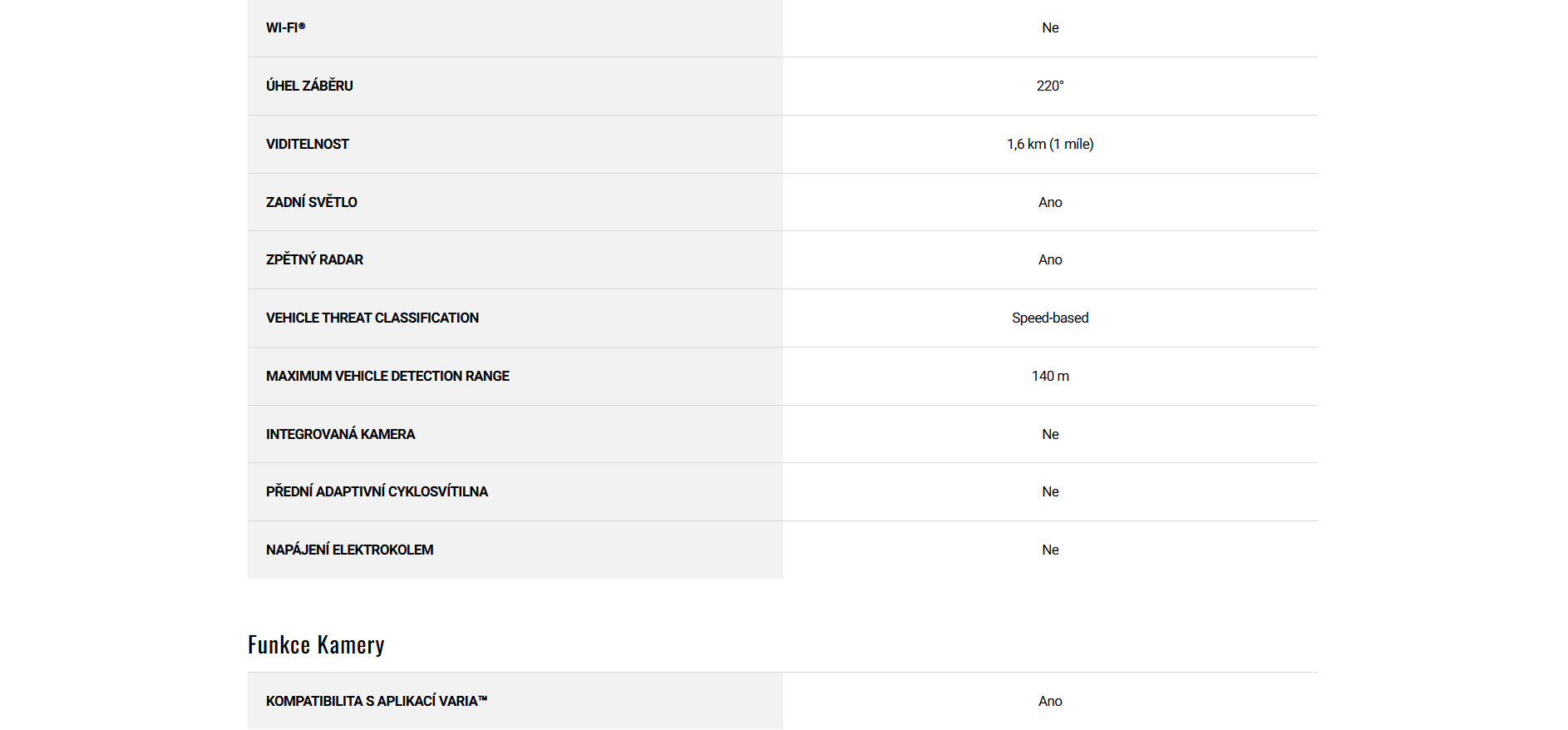Click Ne value for NAPÁJENÍ ELEKTROKOLEM

[x=1050, y=550]
